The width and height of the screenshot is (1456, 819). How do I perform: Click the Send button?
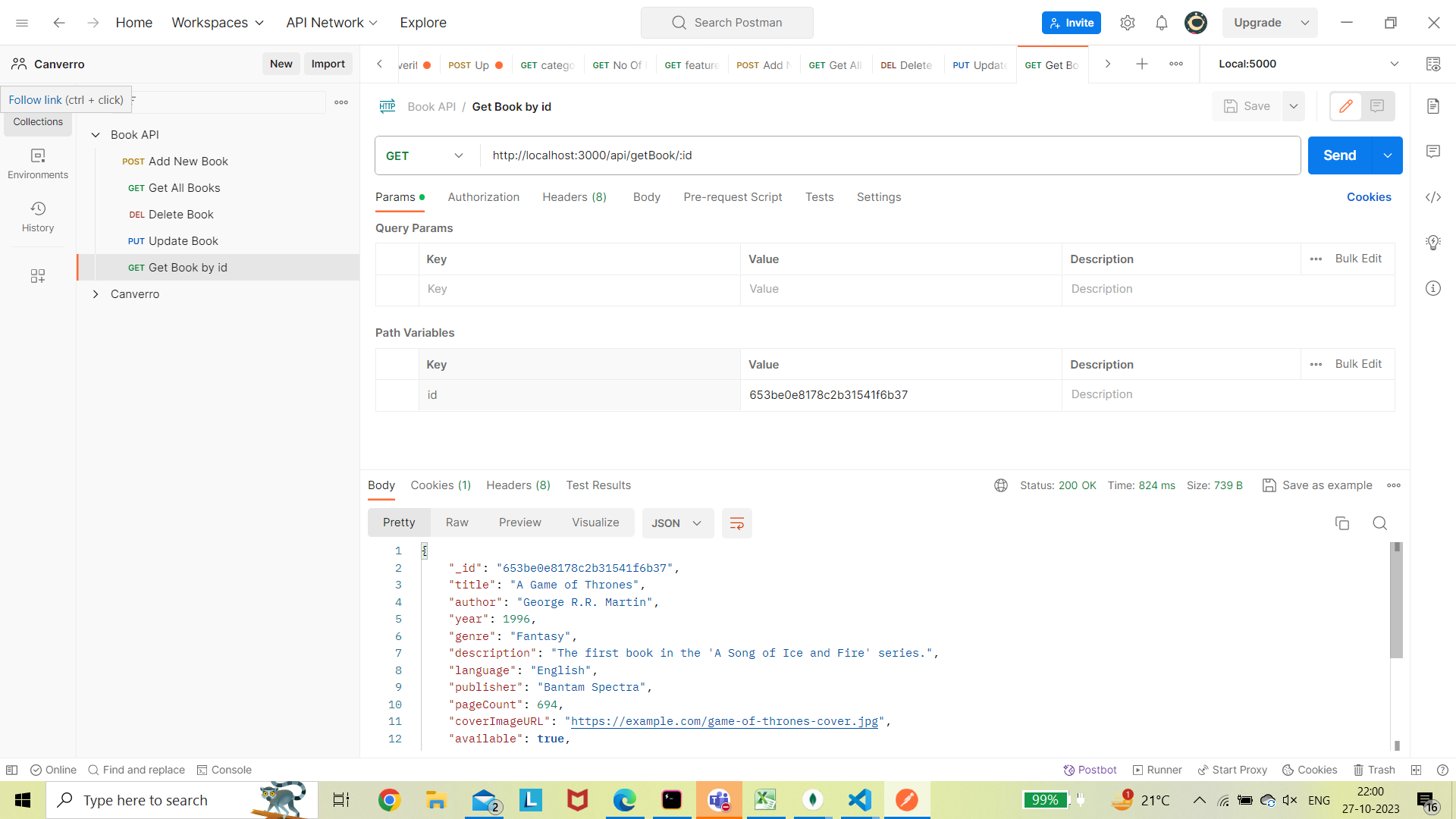point(1339,155)
